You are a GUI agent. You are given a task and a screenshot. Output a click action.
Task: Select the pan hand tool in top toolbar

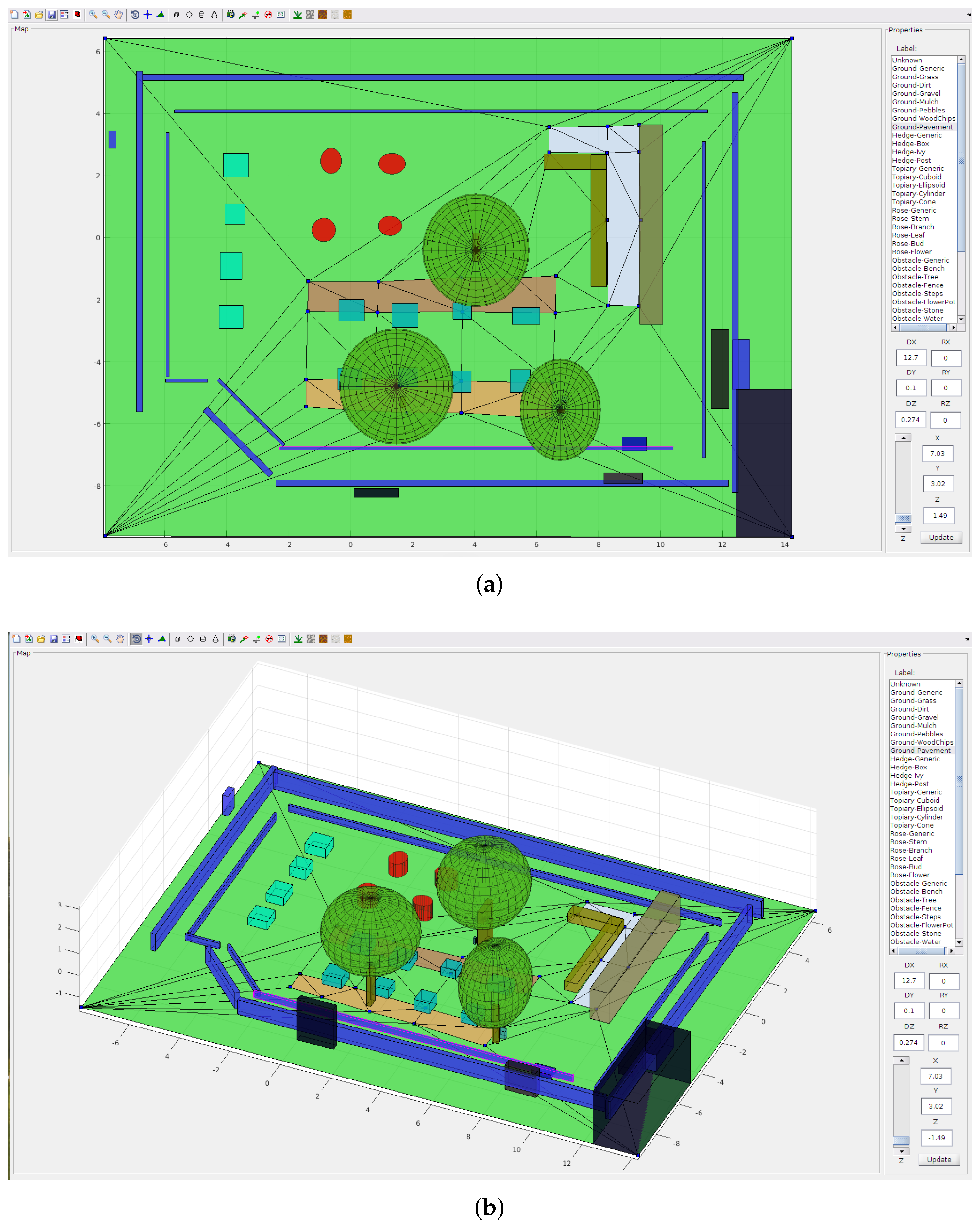(118, 15)
